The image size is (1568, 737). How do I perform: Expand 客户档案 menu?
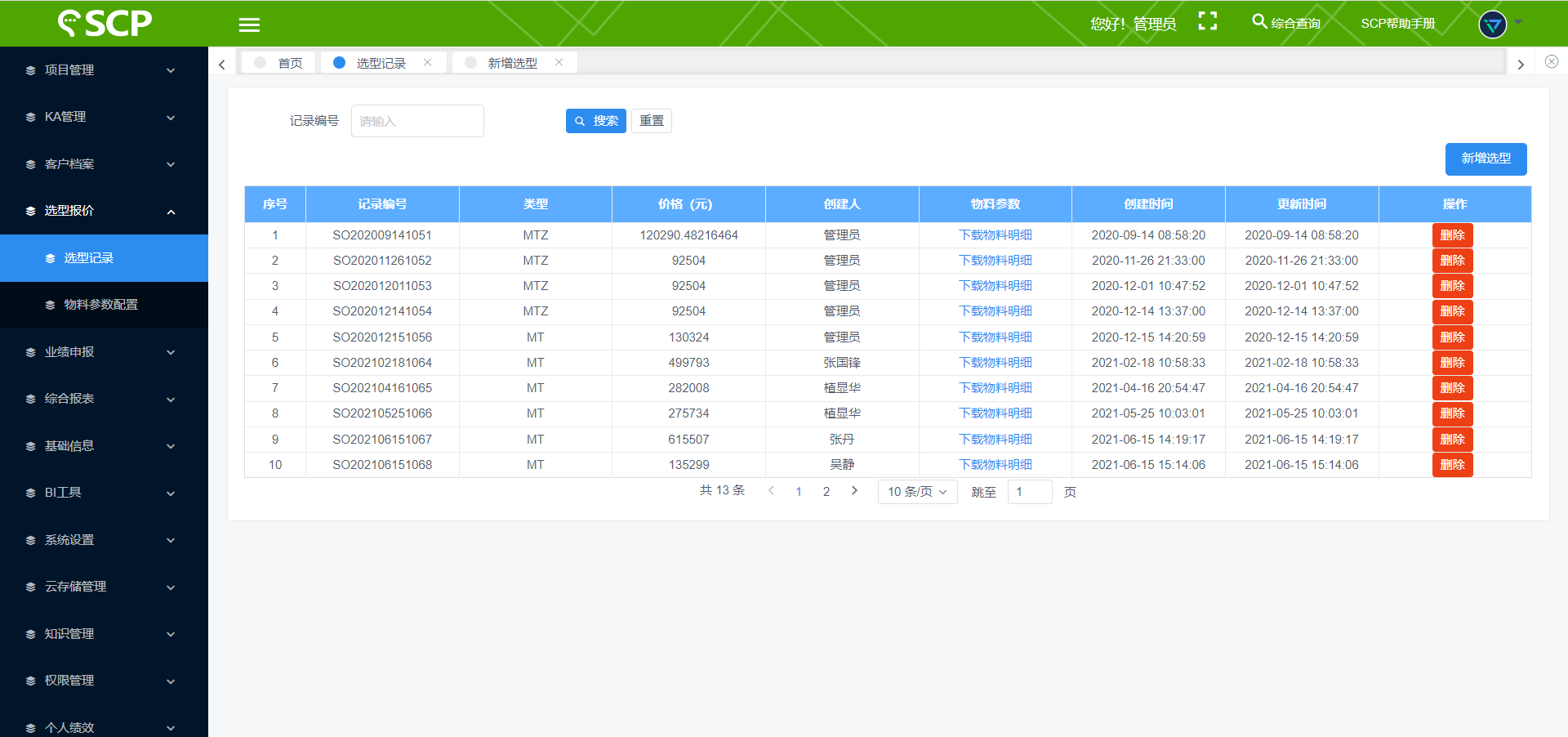click(104, 164)
